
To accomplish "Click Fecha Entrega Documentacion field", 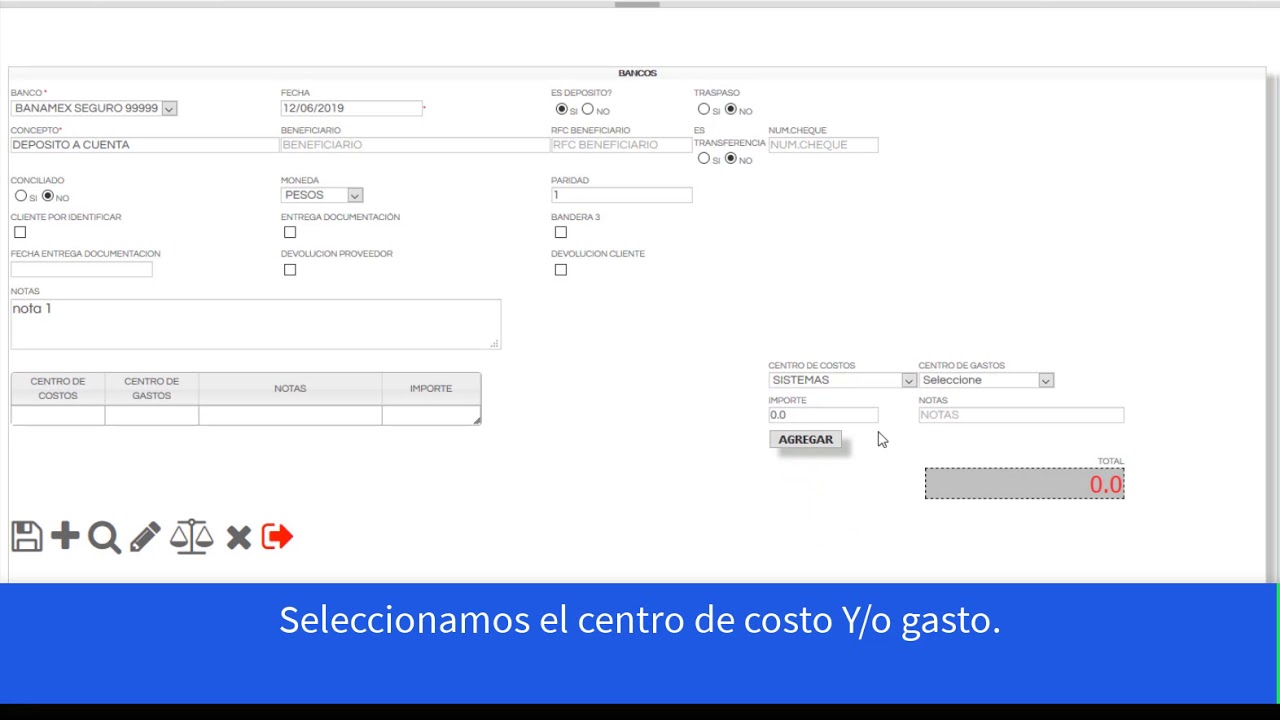I will point(82,269).
